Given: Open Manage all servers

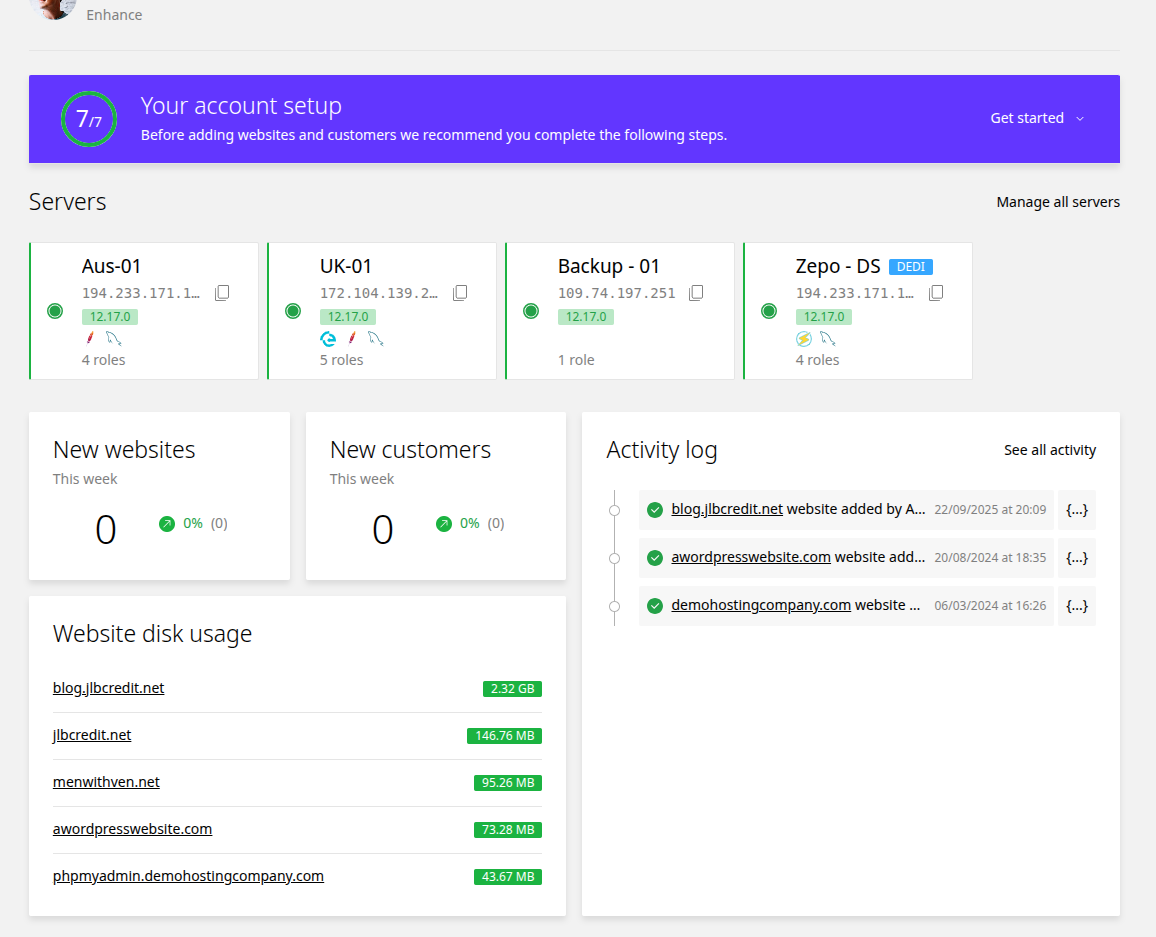Looking at the screenshot, I should [1058, 202].
